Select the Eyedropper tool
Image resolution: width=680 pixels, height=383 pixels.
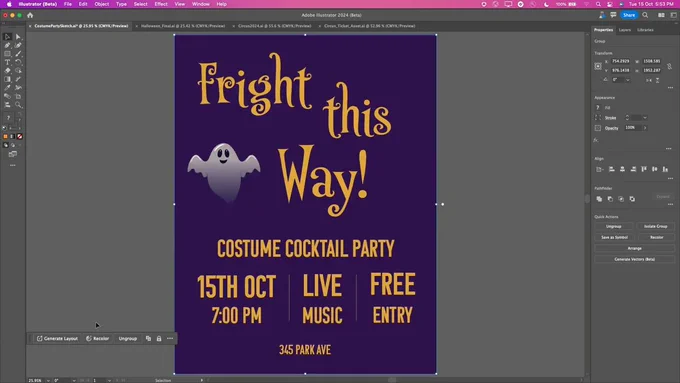point(7,88)
